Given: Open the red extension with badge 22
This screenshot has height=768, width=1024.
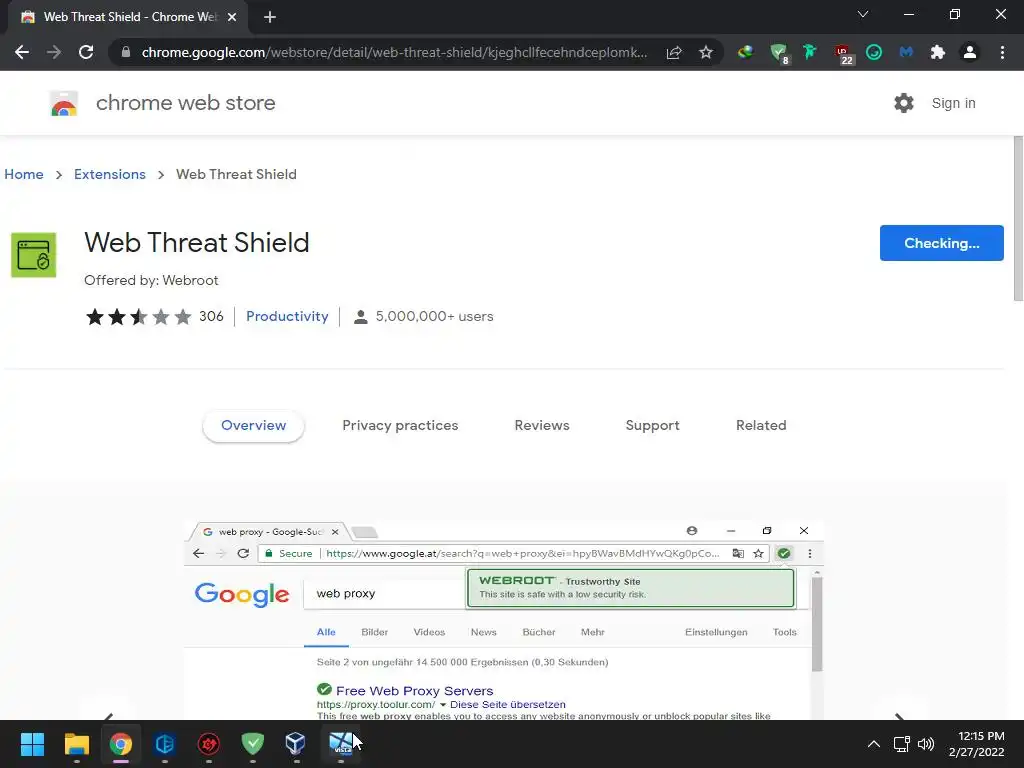Looking at the screenshot, I should (x=843, y=54).
